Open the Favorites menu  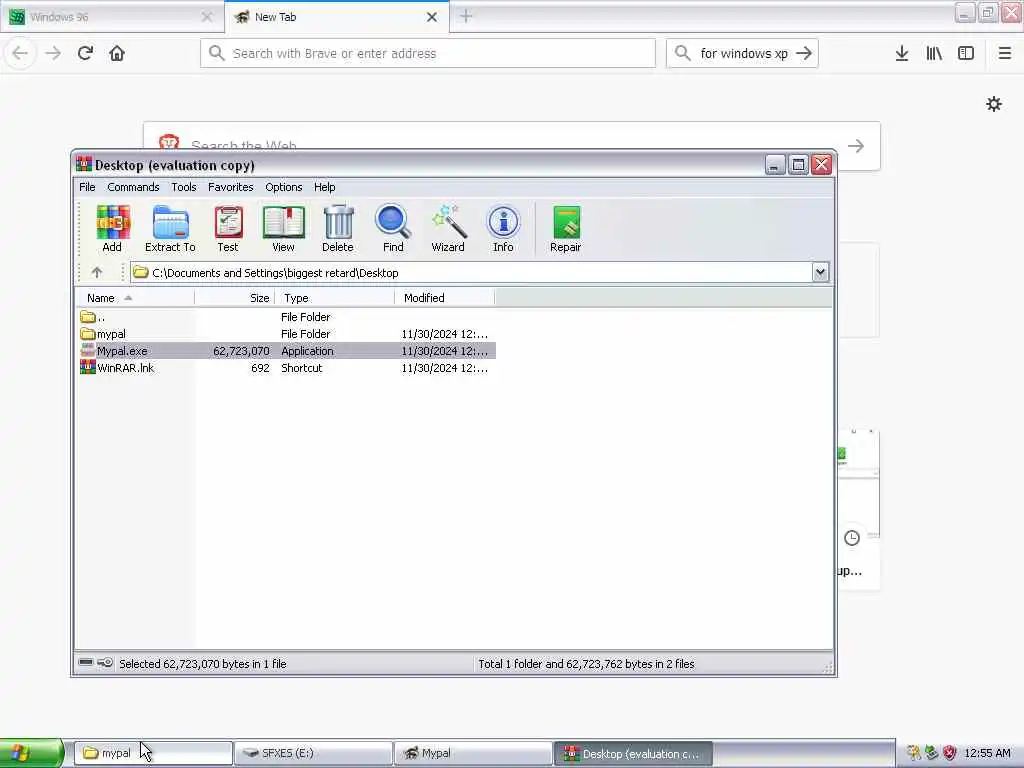click(x=231, y=187)
